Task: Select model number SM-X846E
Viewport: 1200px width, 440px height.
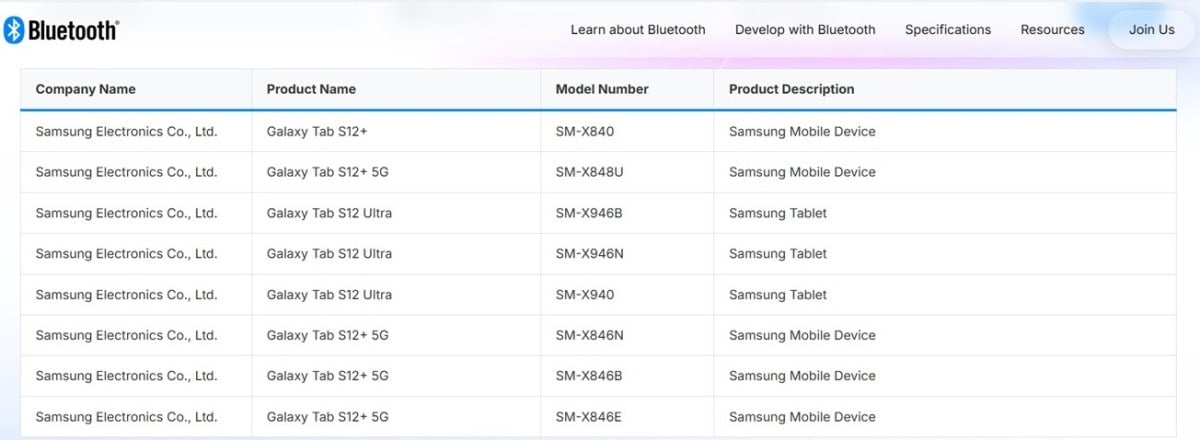Action: tap(588, 417)
